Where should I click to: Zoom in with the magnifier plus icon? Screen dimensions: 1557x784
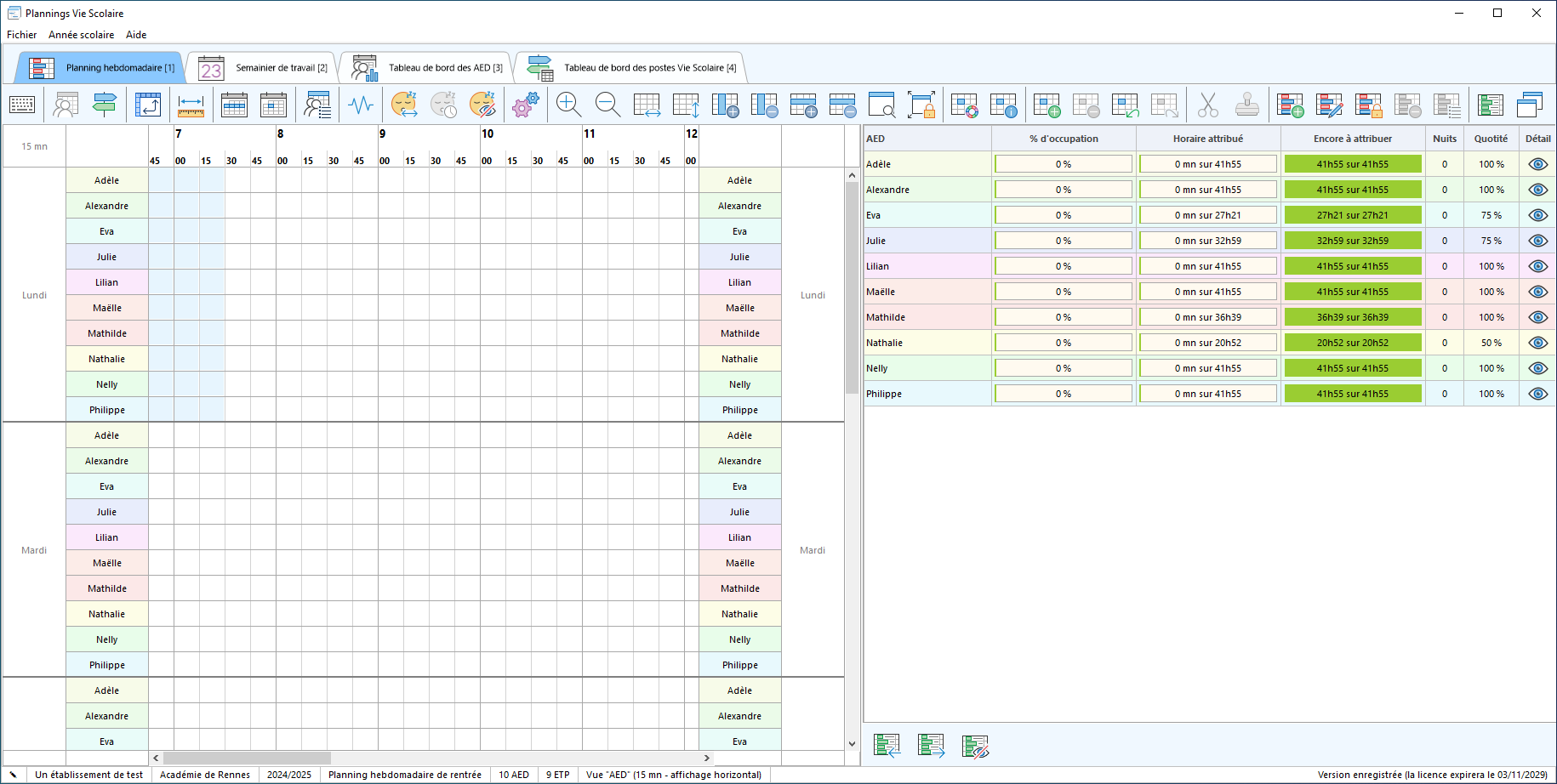pos(568,105)
